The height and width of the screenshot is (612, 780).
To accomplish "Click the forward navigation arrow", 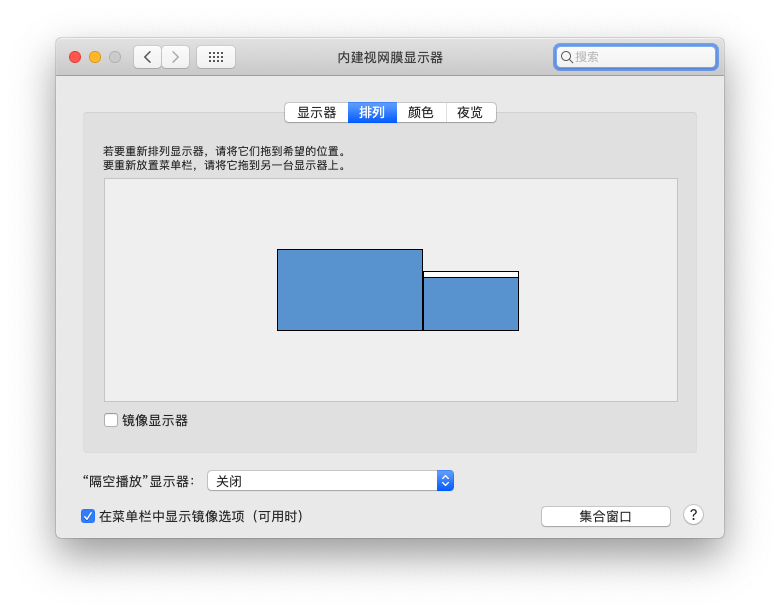I will (x=175, y=57).
